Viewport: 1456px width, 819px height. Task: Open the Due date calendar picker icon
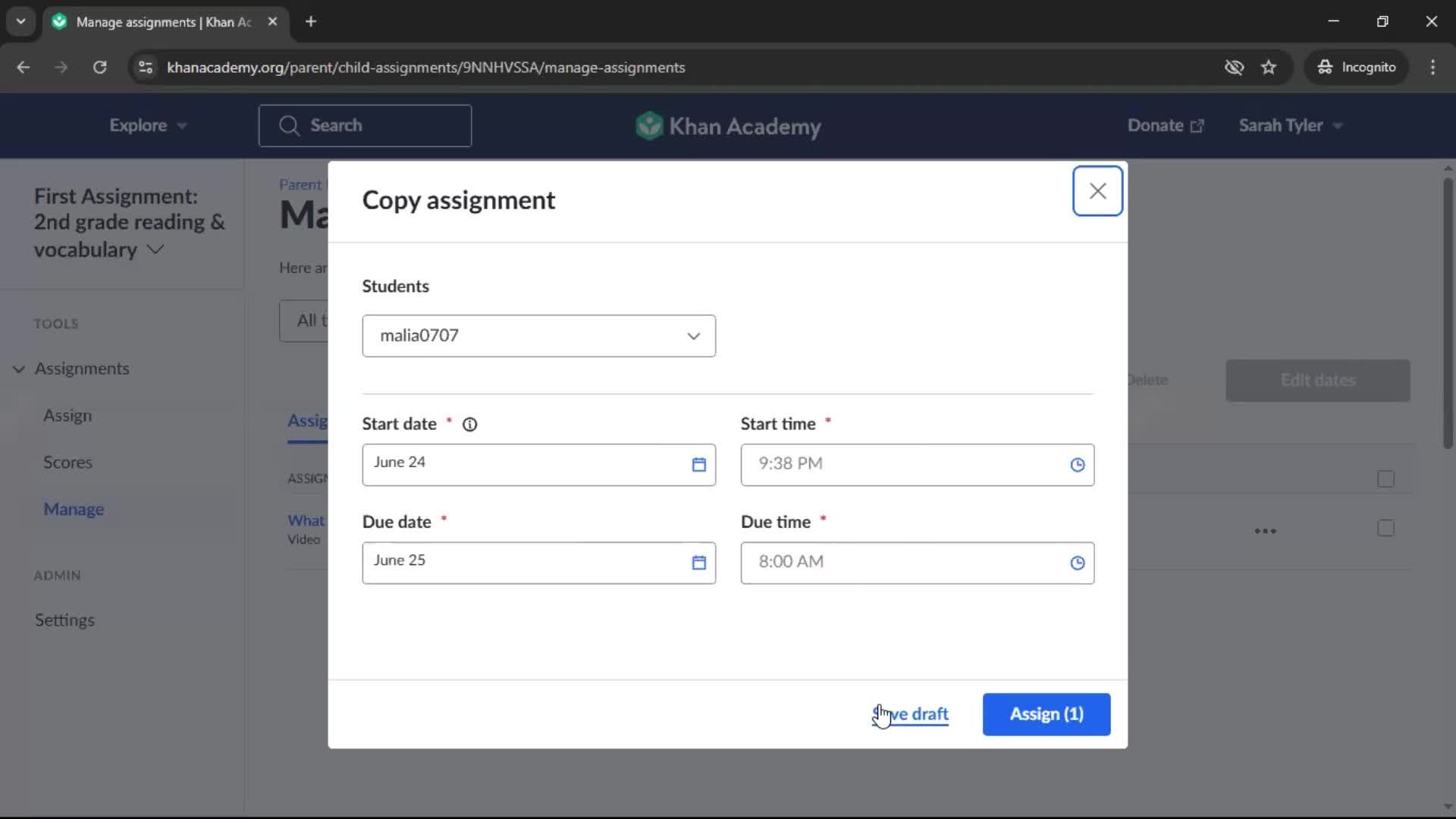coord(698,563)
